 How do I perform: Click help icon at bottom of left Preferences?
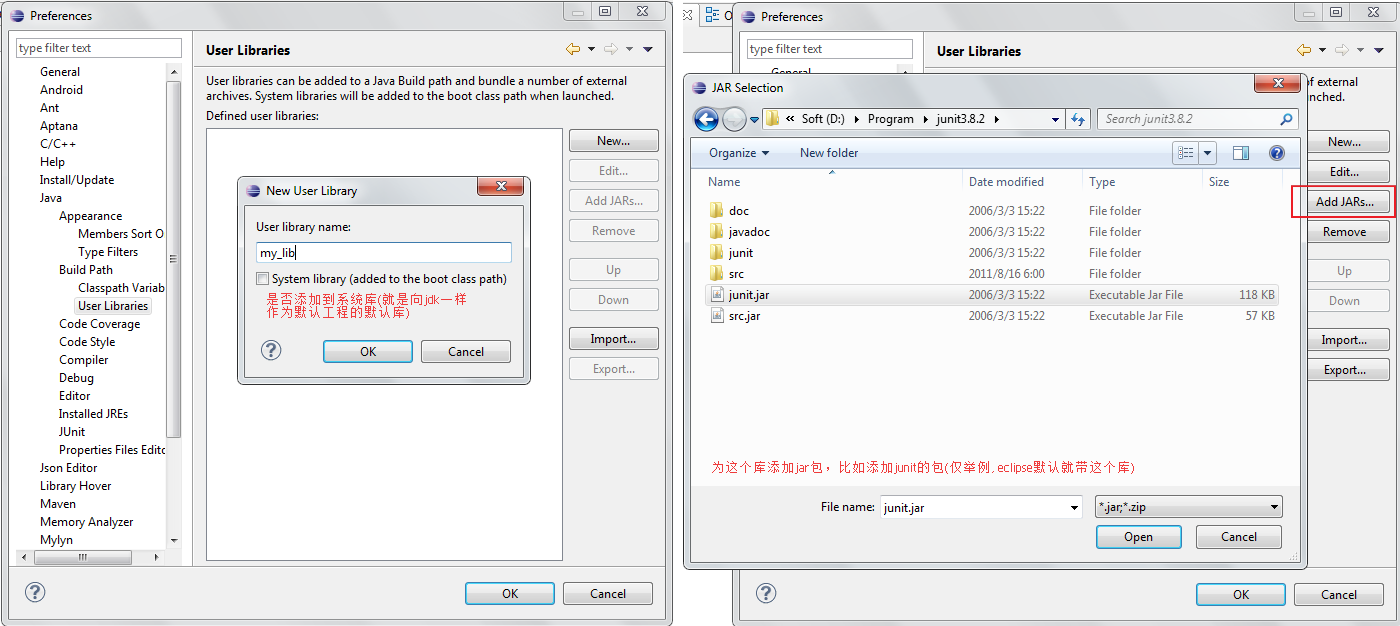[x=35, y=592]
